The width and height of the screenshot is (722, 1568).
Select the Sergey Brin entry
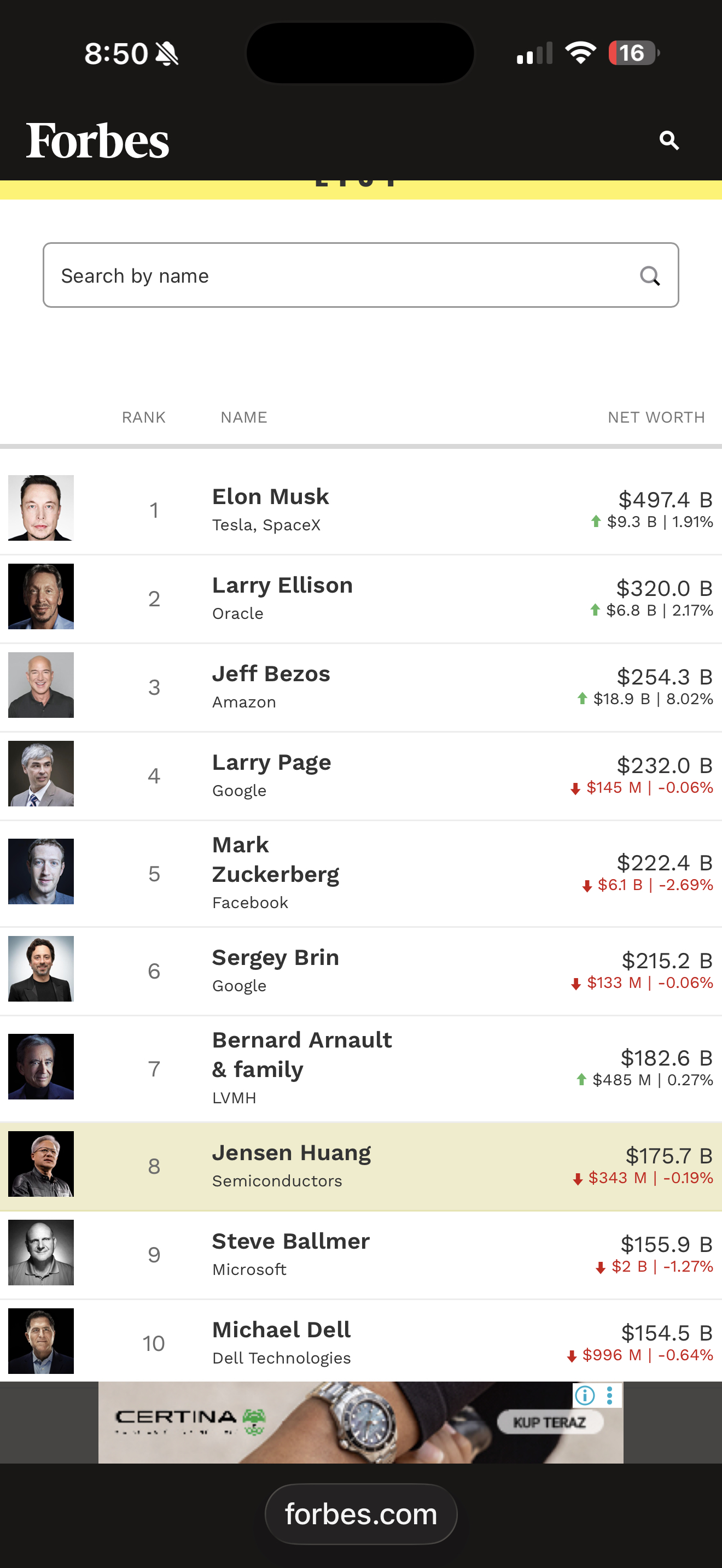[x=275, y=958]
